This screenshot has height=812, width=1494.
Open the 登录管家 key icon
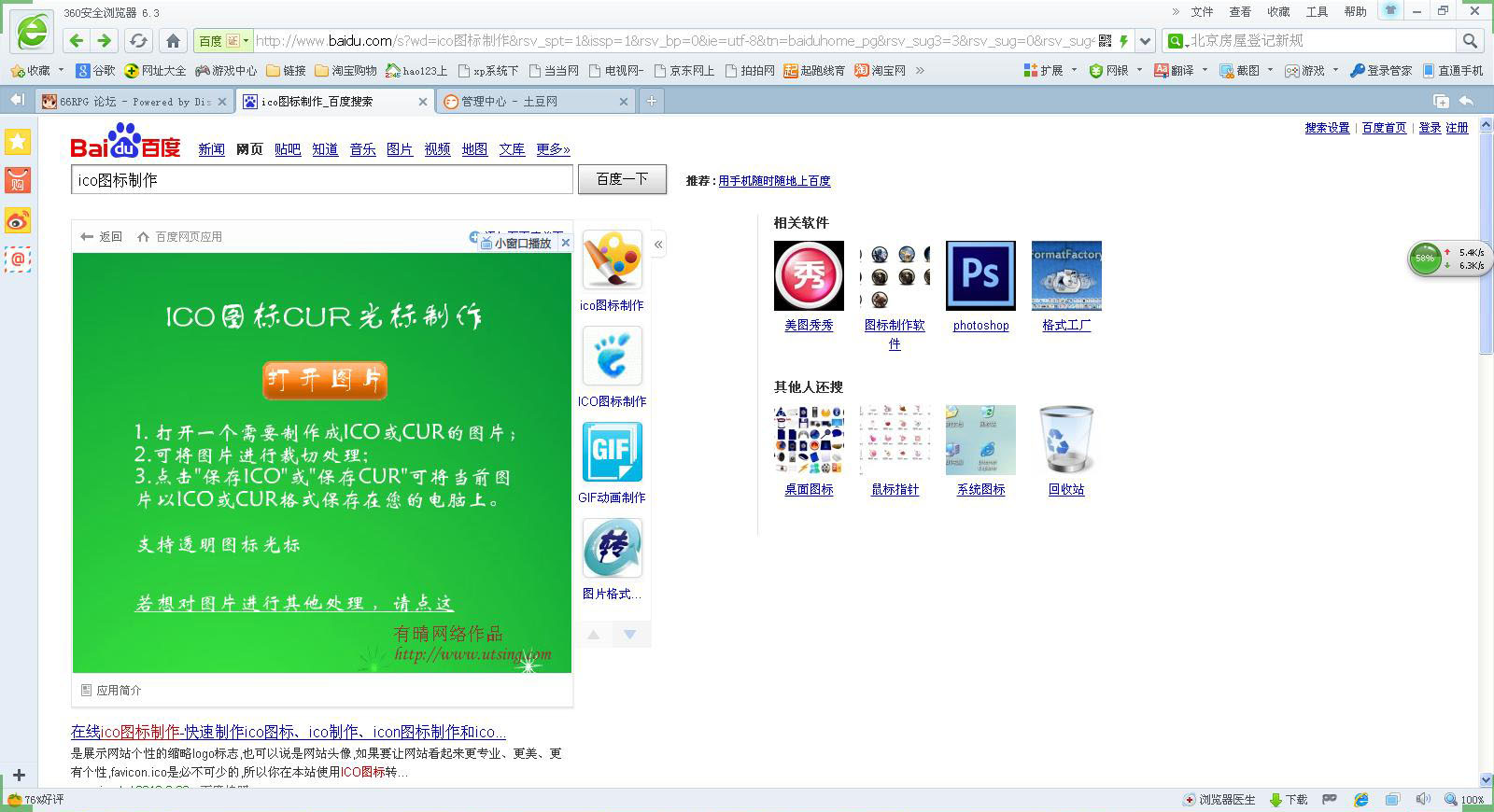pyautogui.click(x=1358, y=70)
